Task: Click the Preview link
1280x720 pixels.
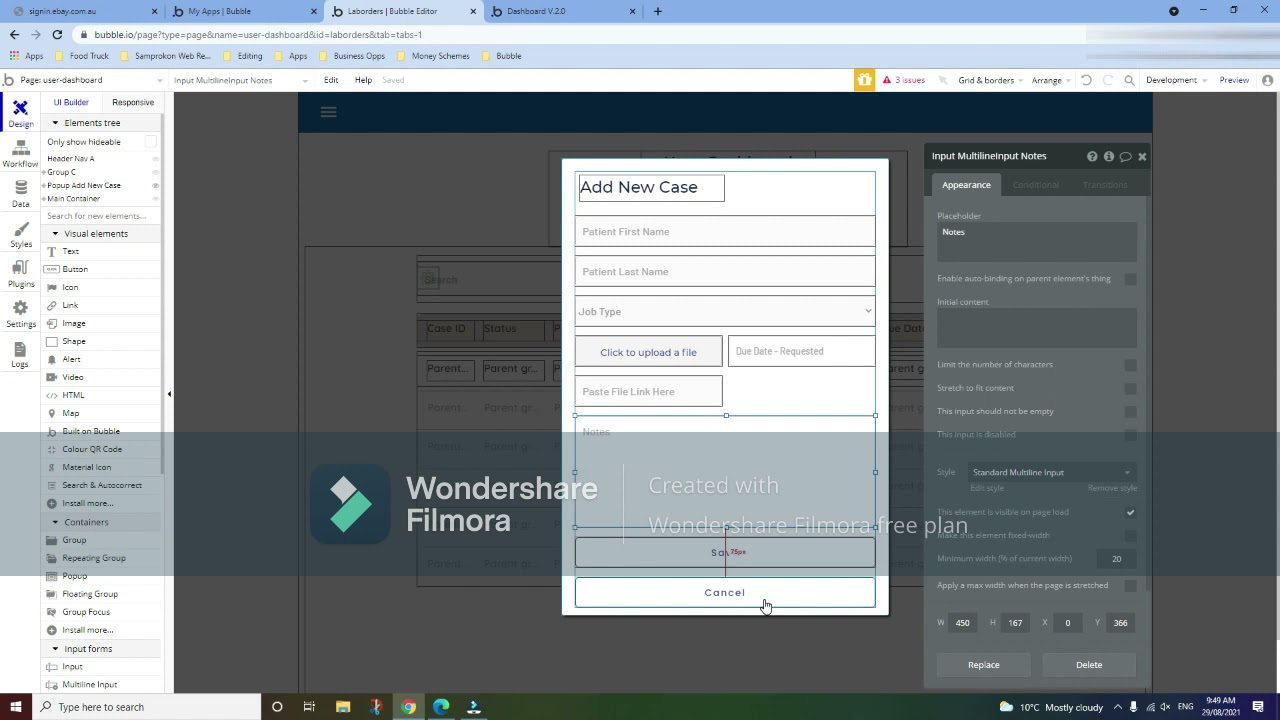Action: (1234, 80)
